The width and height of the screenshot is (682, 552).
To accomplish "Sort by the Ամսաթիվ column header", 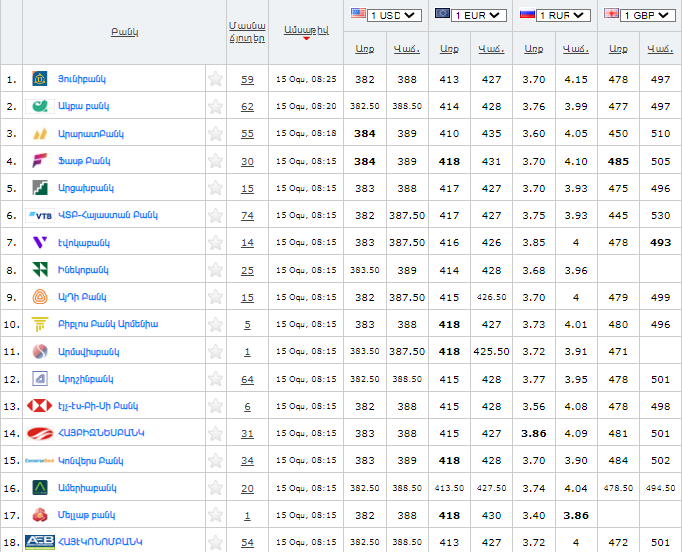I will tap(306, 30).
